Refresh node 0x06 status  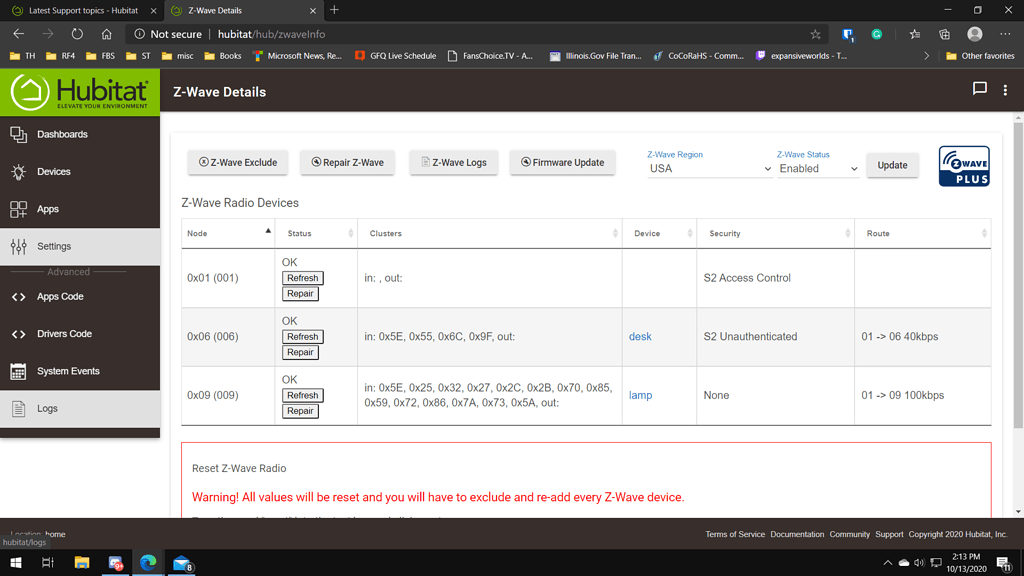302,337
